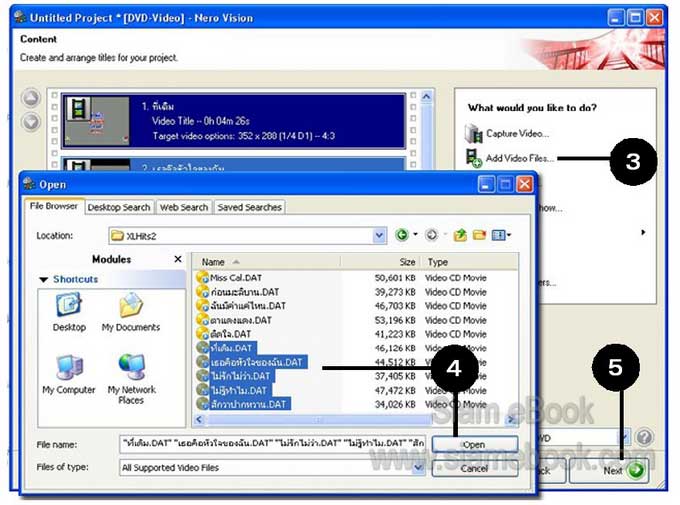
Task: Select the file ไม่รู้ทำไม.DAT
Action: pyautogui.click(x=239, y=390)
